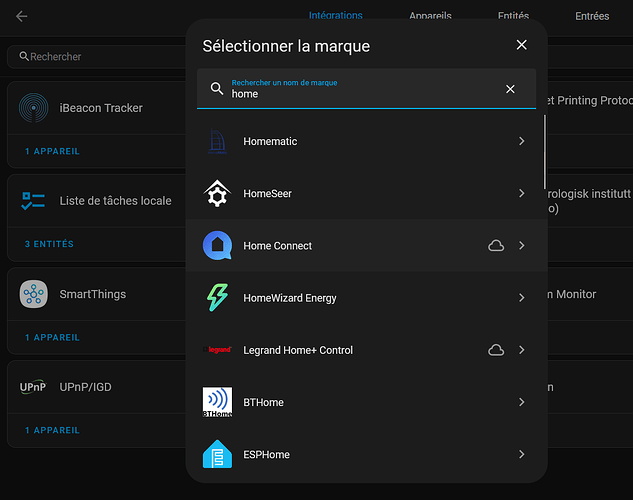
Task: Click the Rechercher integrations search box
Action: [97, 57]
